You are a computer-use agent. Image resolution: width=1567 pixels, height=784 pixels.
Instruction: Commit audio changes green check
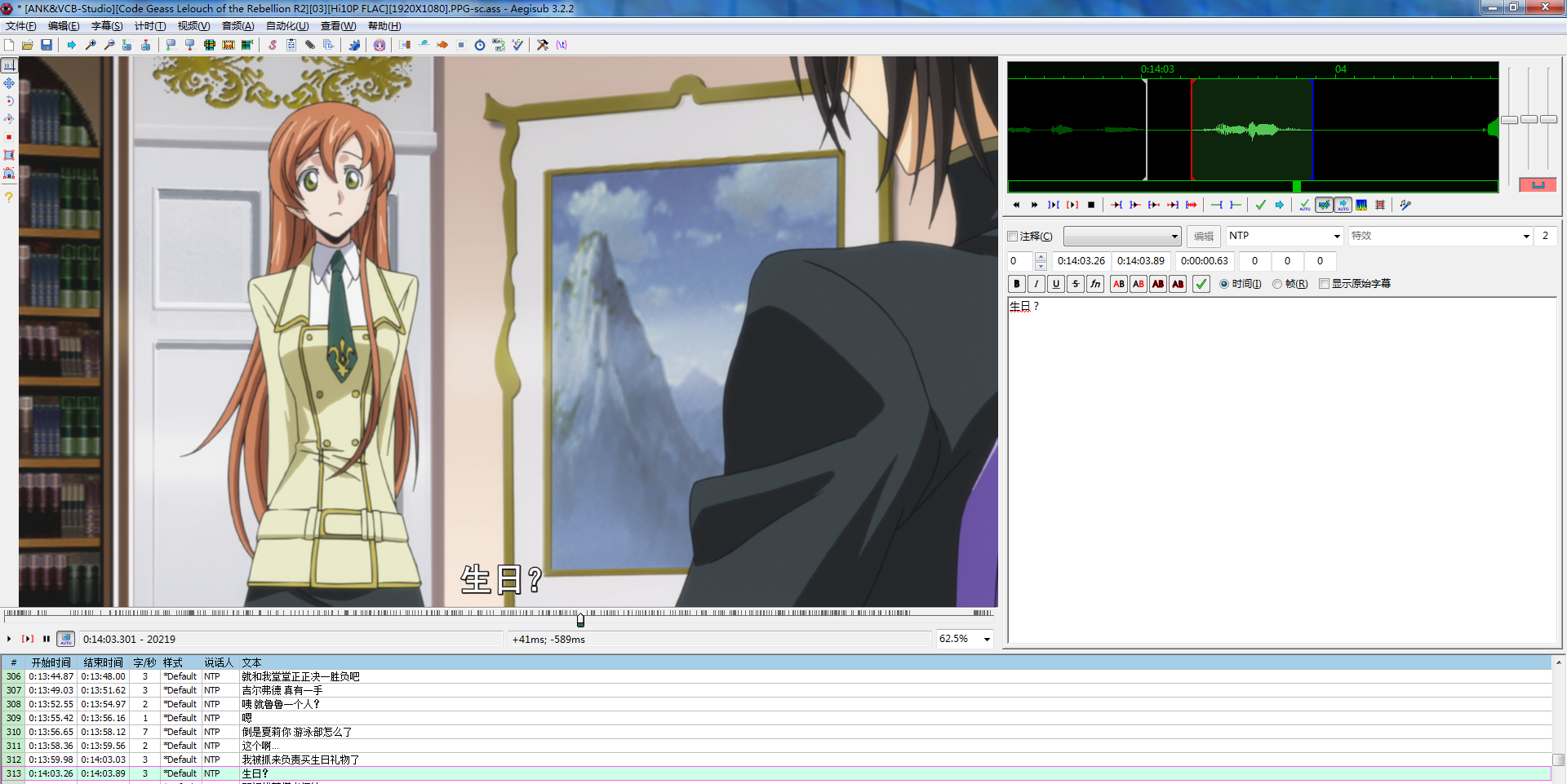pos(1261,205)
